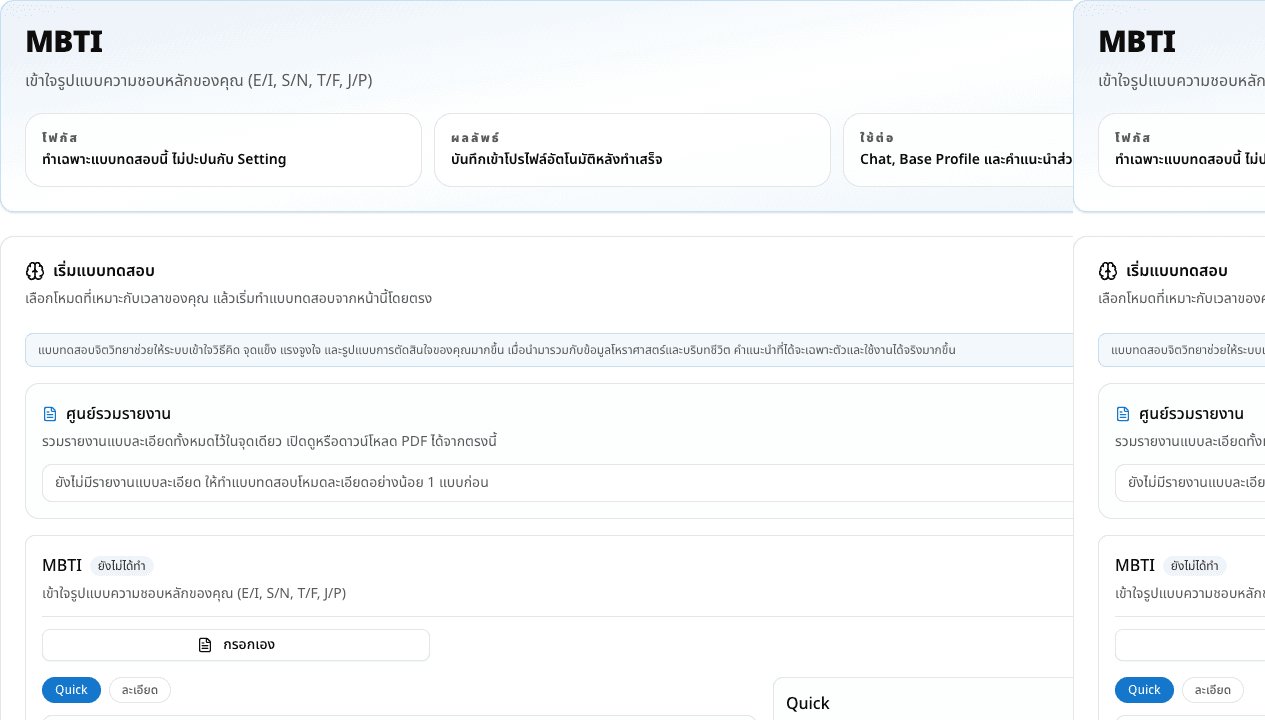Viewport: 1265px width, 720px height.
Task: Open the กรอกเอง manual entry button
Action: tap(236, 645)
